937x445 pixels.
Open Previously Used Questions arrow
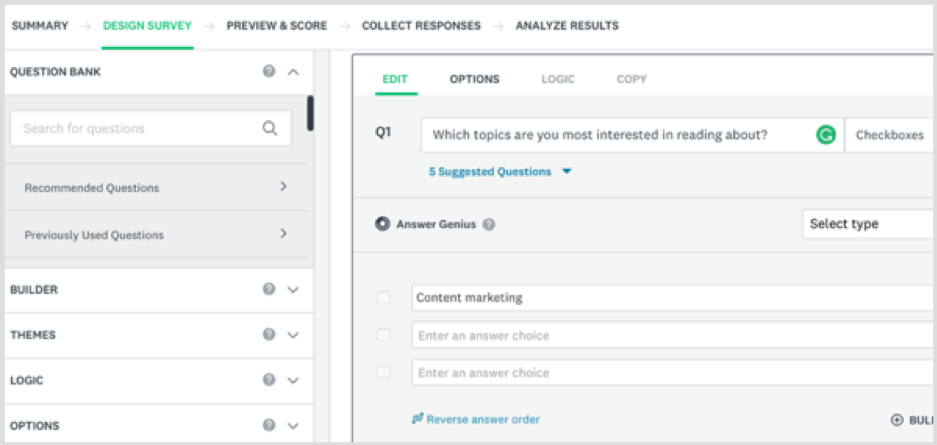[x=284, y=233]
